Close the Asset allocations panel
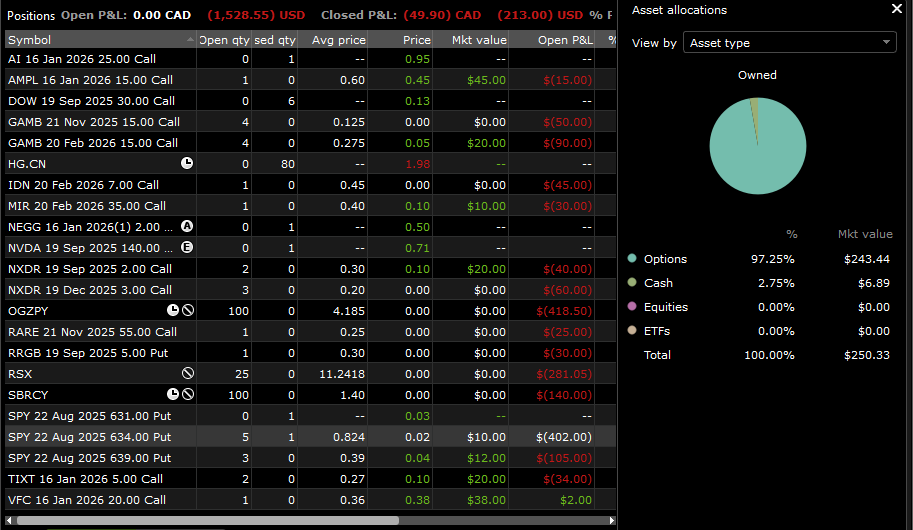This screenshot has width=913, height=530. [x=897, y=9]
